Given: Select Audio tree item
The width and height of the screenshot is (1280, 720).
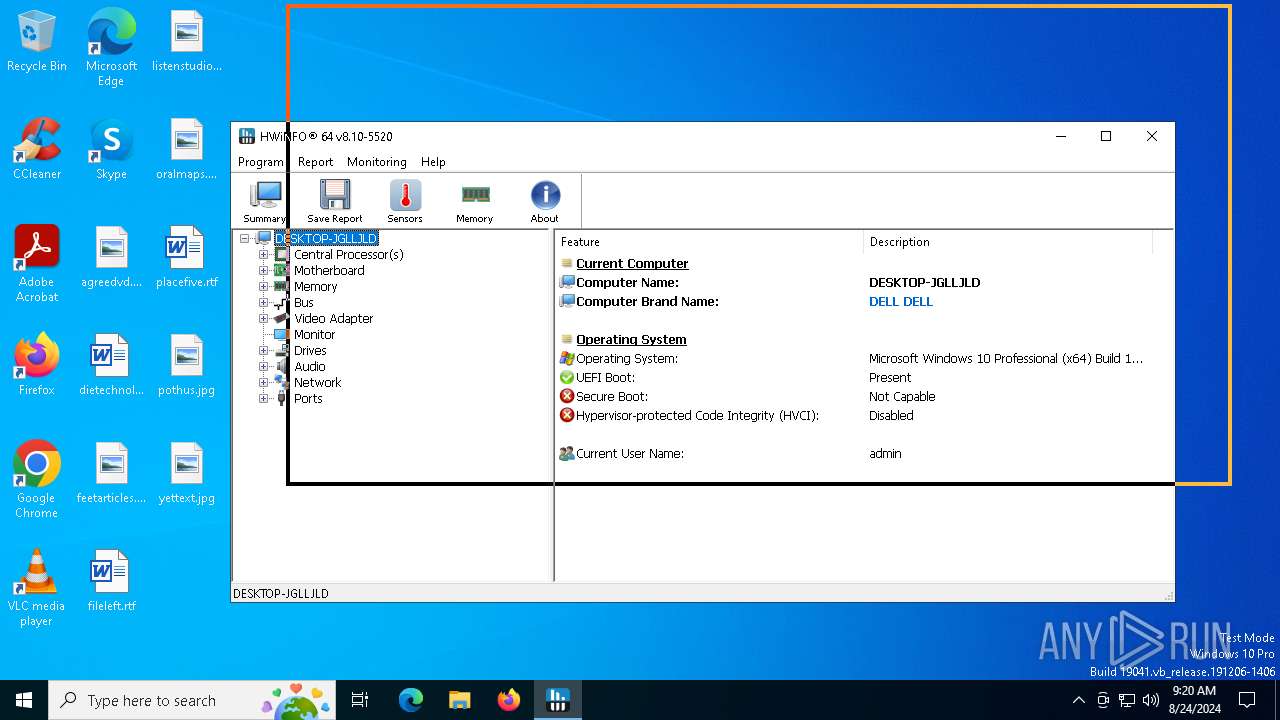Looking at the screenshot, I should (x=309, y=367).
